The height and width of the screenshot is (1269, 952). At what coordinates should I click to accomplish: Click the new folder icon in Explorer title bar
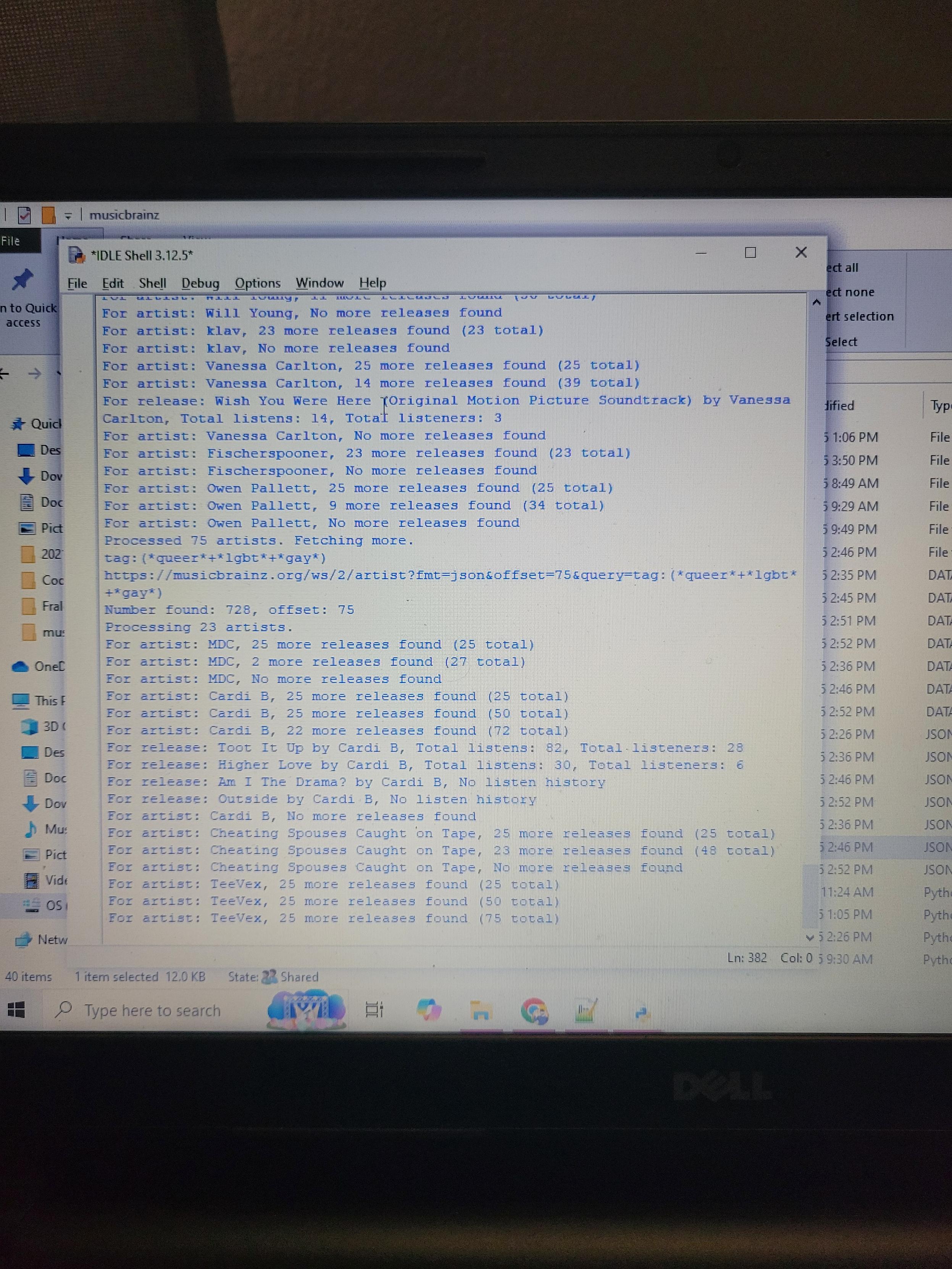(49, 215)
